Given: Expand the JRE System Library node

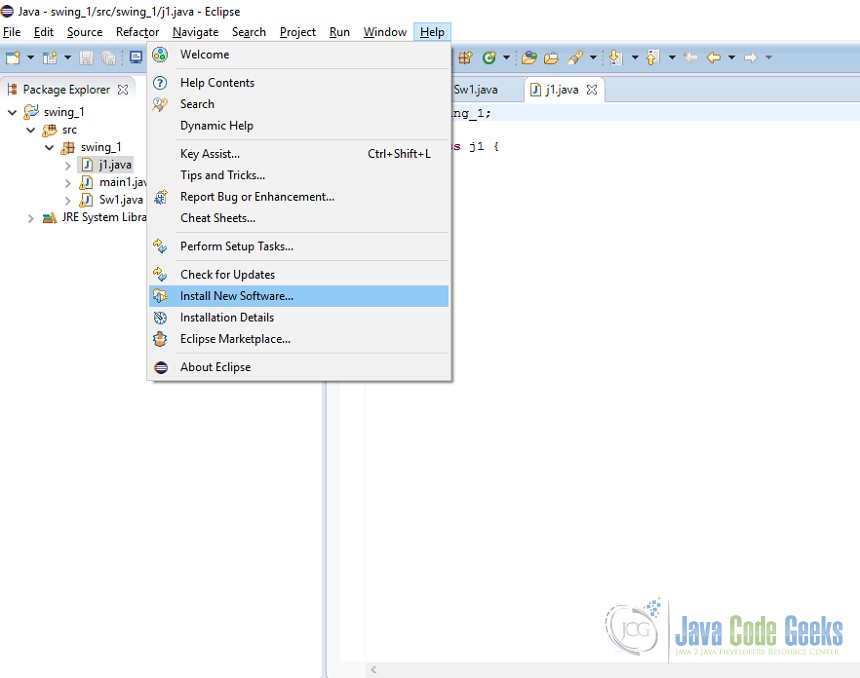Looking at the screenshot, I should tap(30, 217).
